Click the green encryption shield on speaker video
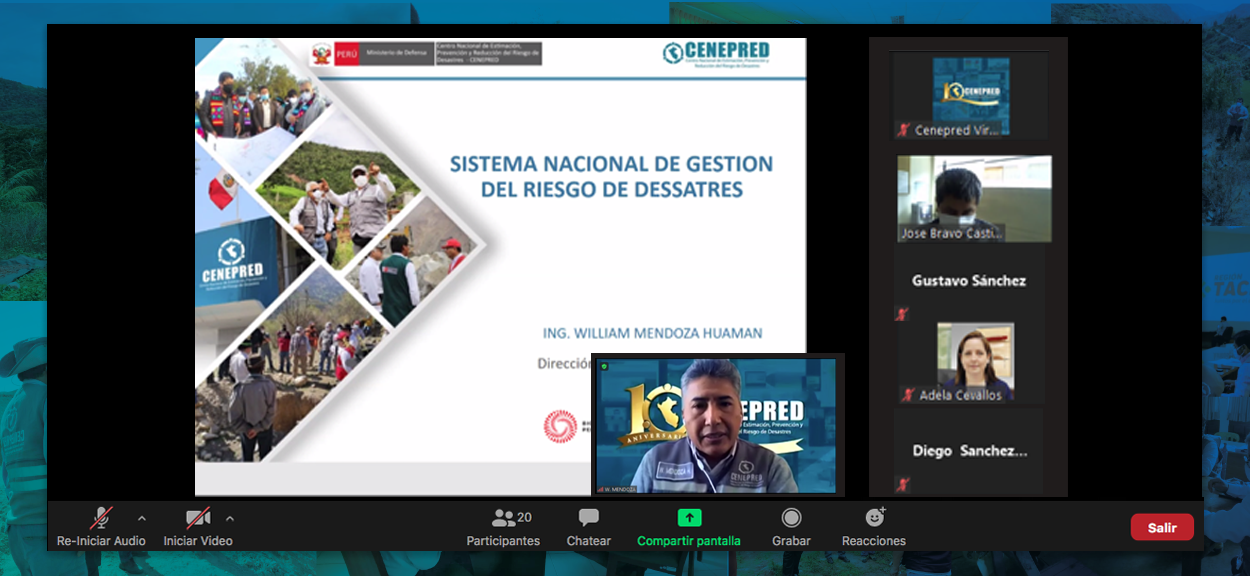The width and height of the screenshot is (1250, 576). tap(604, 366)
